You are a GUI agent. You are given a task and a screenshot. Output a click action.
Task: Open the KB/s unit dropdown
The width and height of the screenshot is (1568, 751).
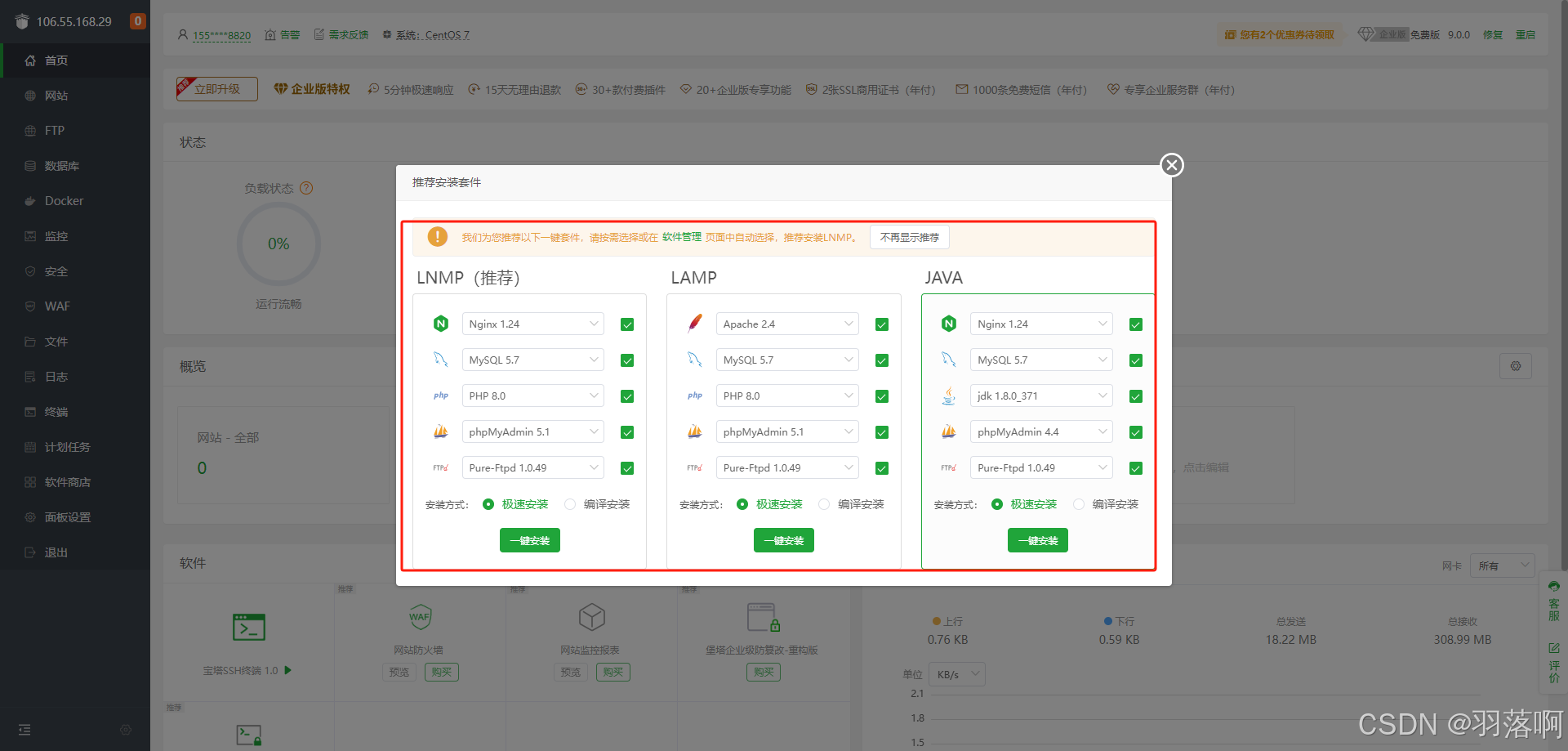tap(956, 674)
